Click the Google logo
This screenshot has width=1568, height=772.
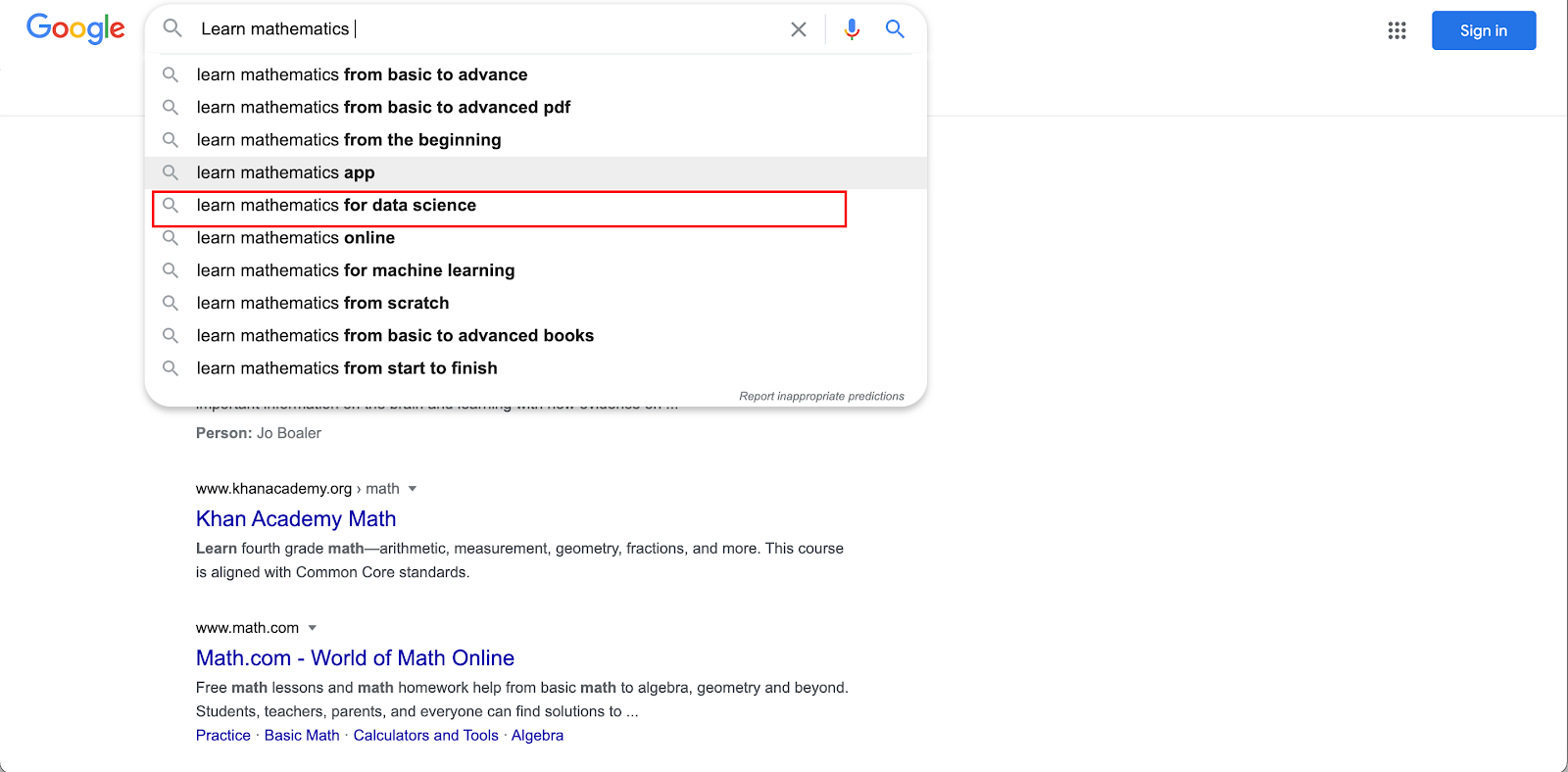[75, 28]
